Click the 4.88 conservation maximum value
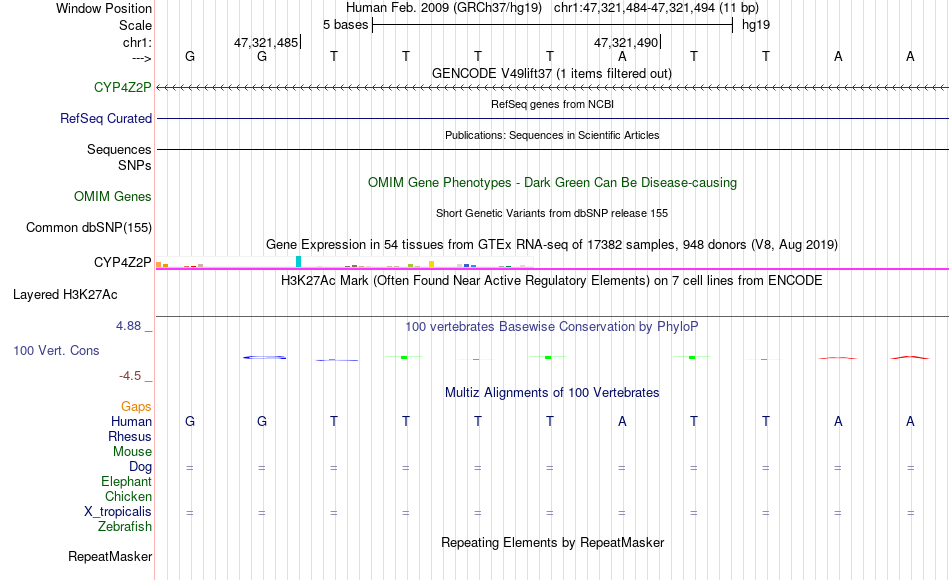 [128, 326]
